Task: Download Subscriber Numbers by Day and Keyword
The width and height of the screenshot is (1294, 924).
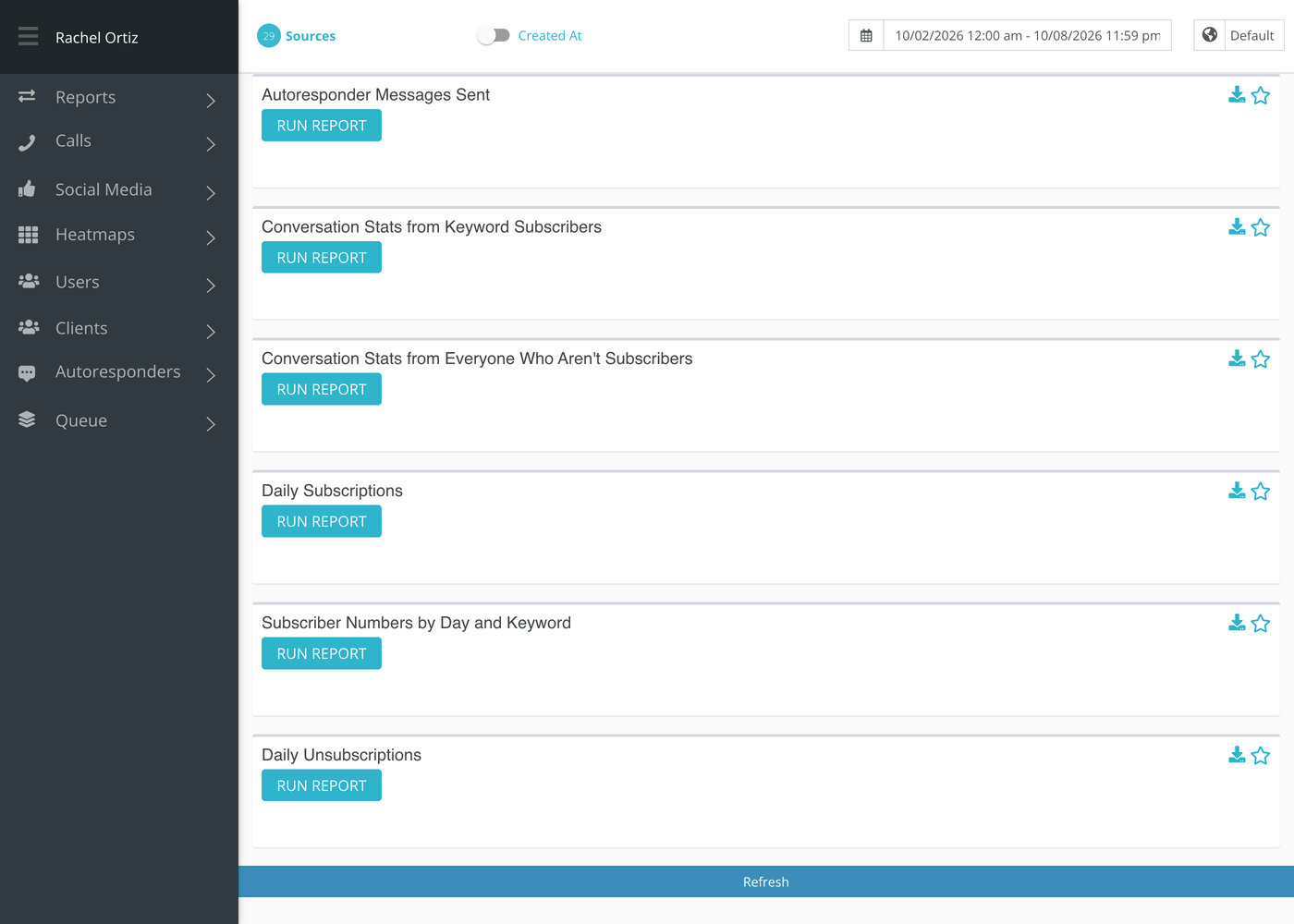Action: point(1237,622)
